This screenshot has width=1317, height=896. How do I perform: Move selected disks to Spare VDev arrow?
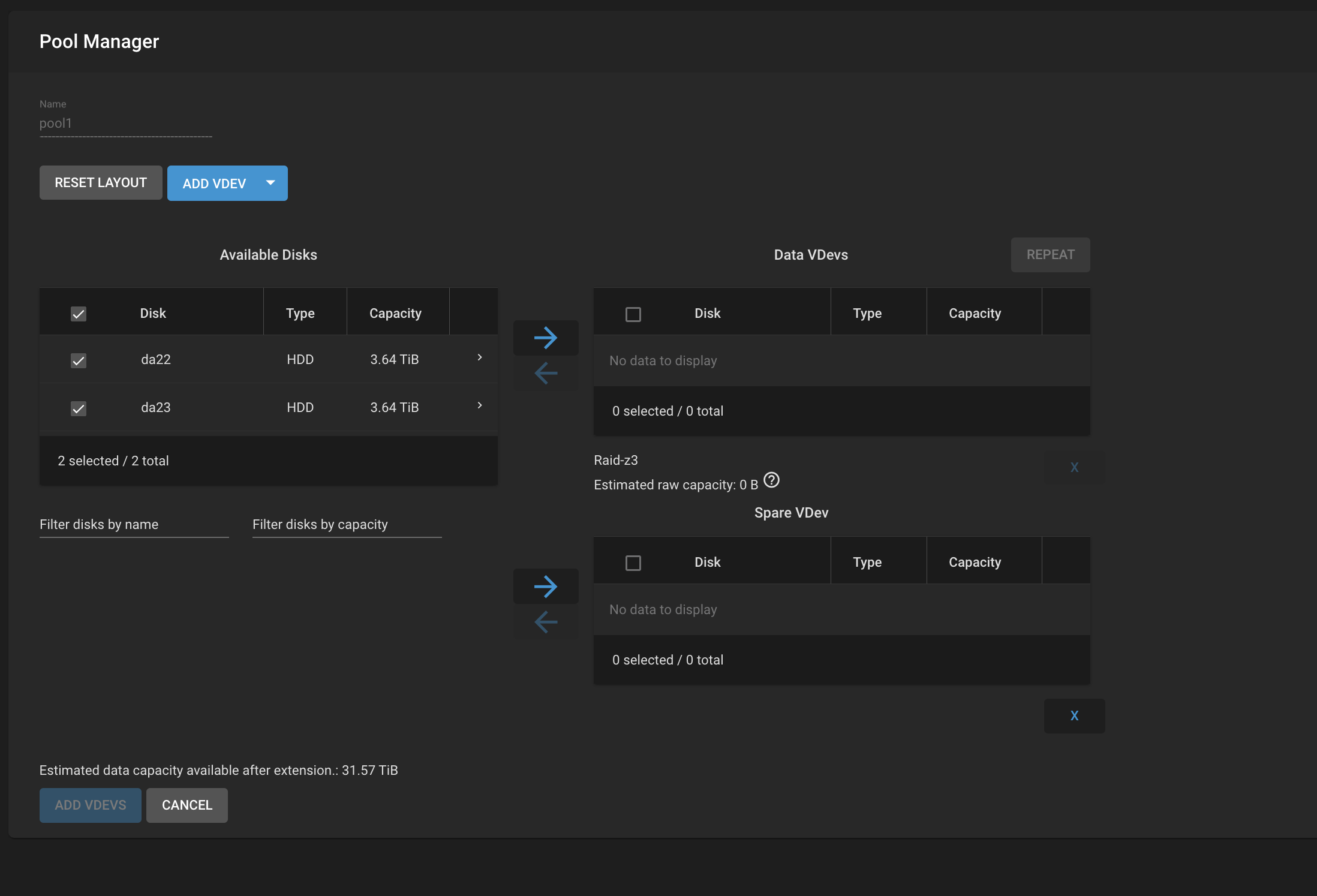pyautogui.click(x=545, y=587)
